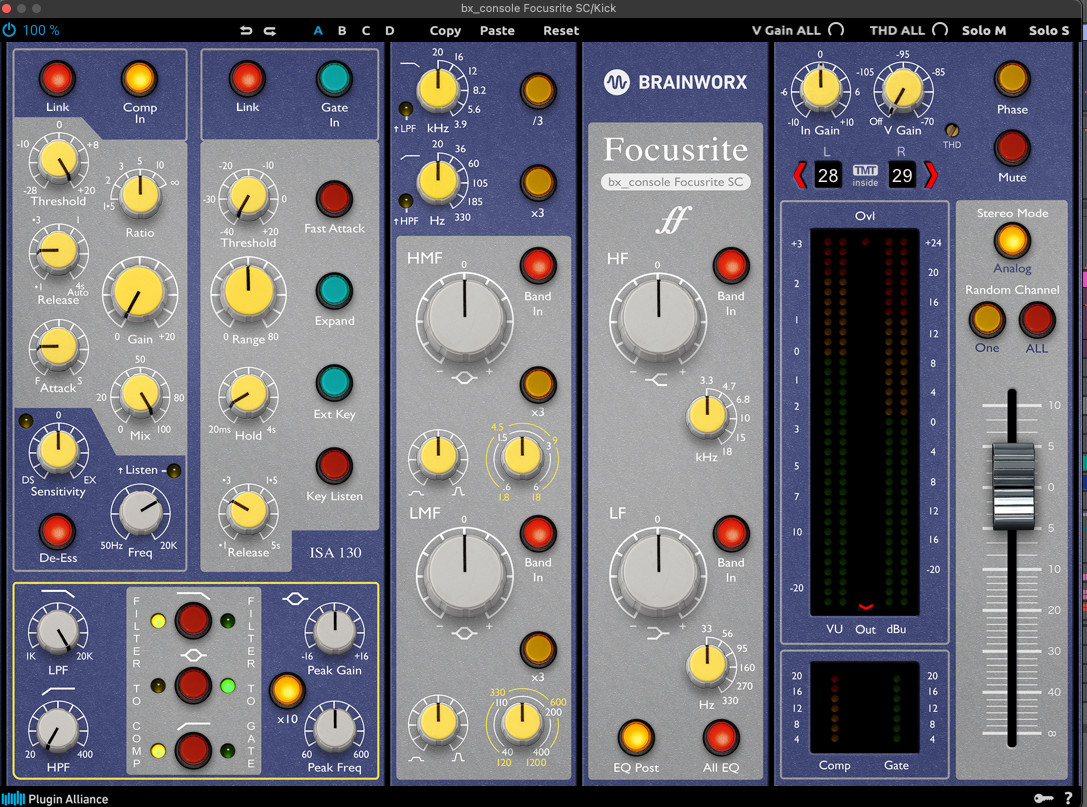Click the sidechain HPF filter red button

193,750
